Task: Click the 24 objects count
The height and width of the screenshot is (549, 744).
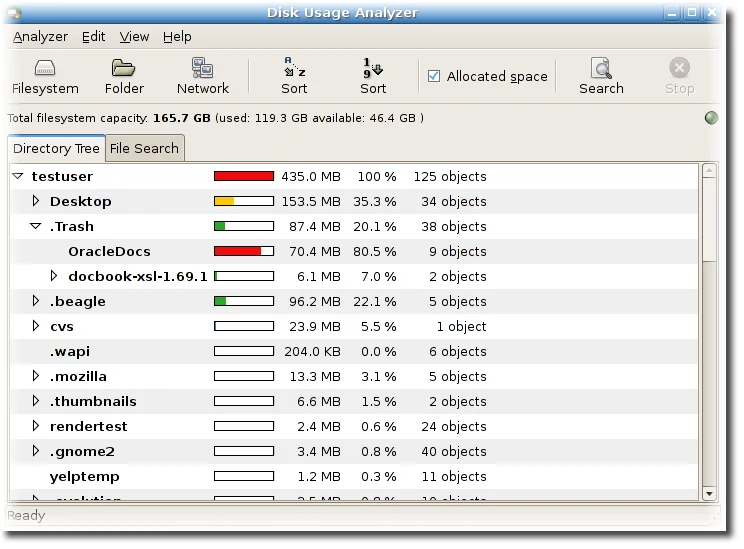Action: [454, 427]
